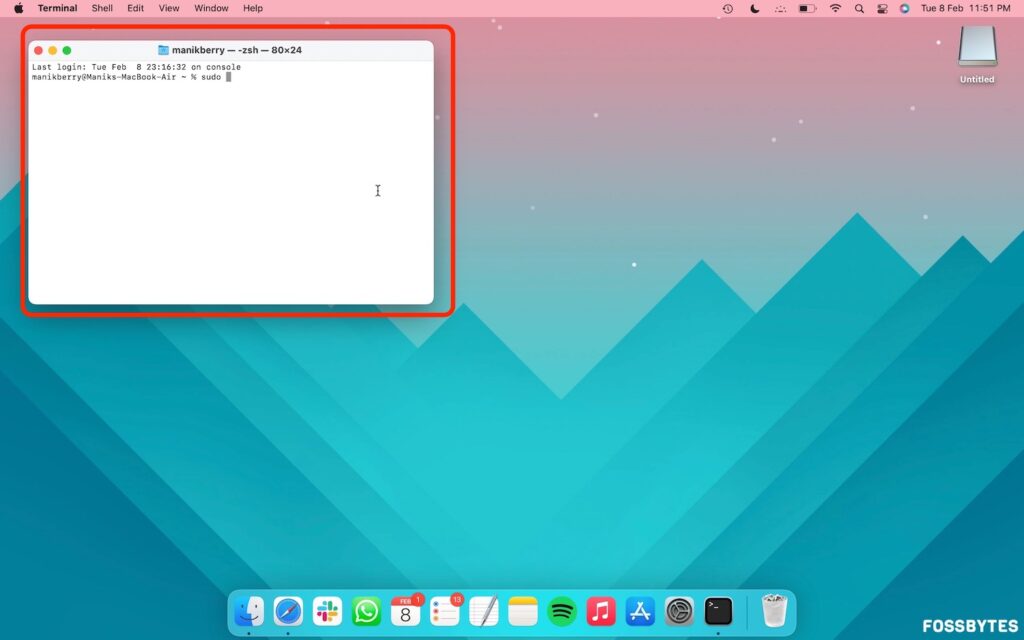
Task: Open Safari from the Dock
Action: coord(288,611)
